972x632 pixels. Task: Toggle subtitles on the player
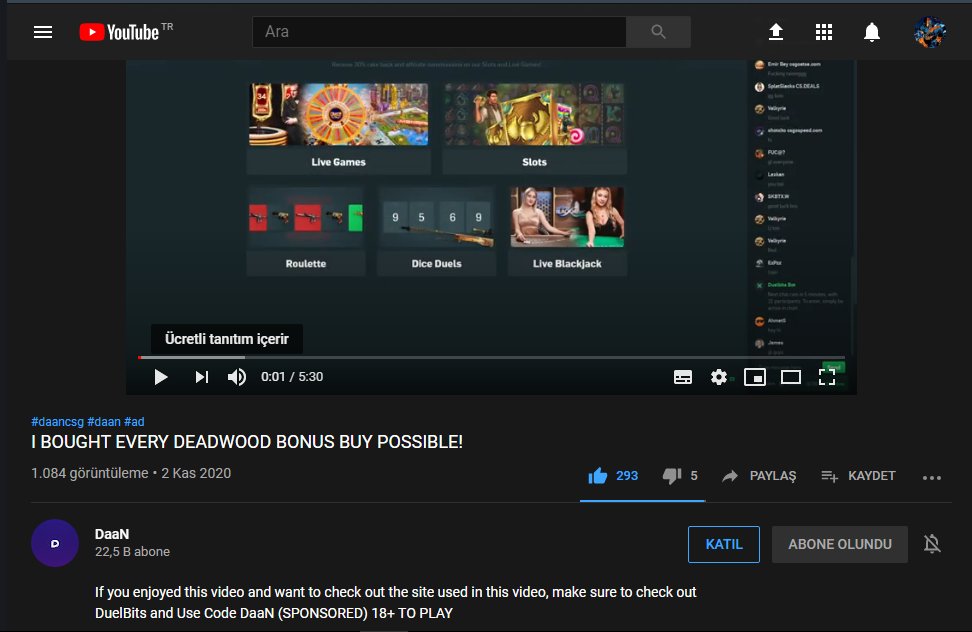[x=683, y=377]
